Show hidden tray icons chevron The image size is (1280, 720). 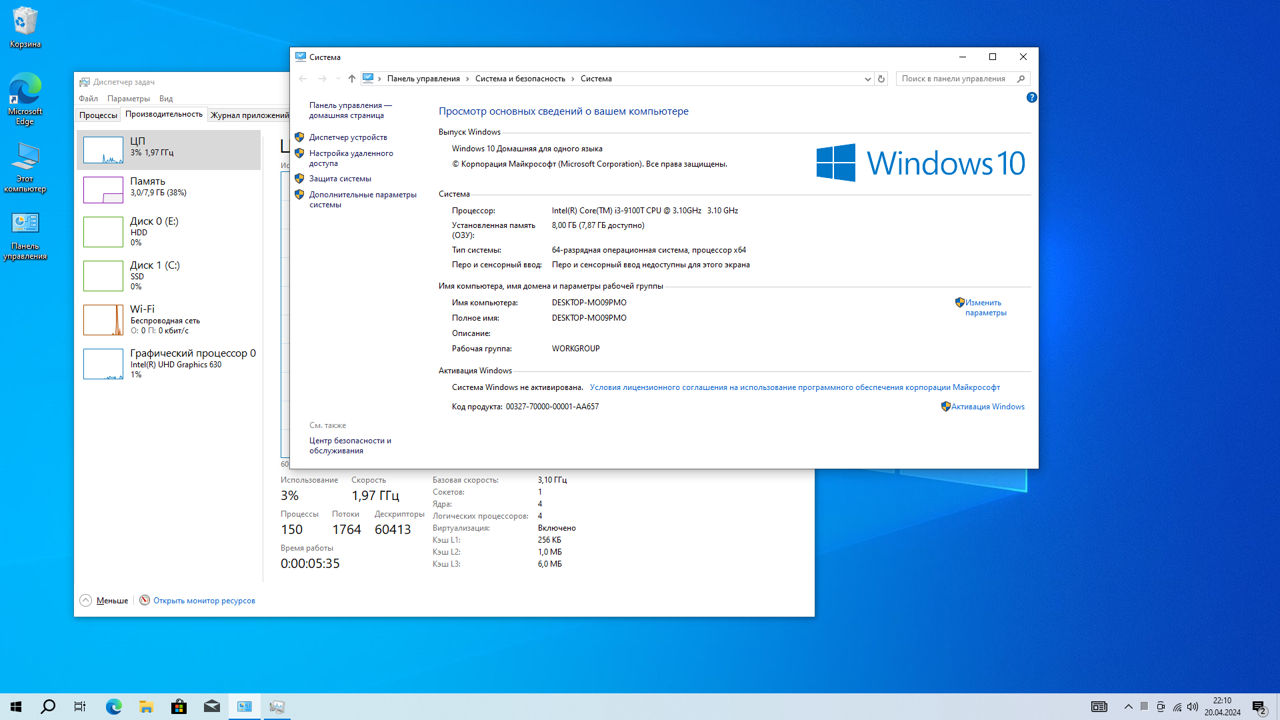[x=1129, y=707]
